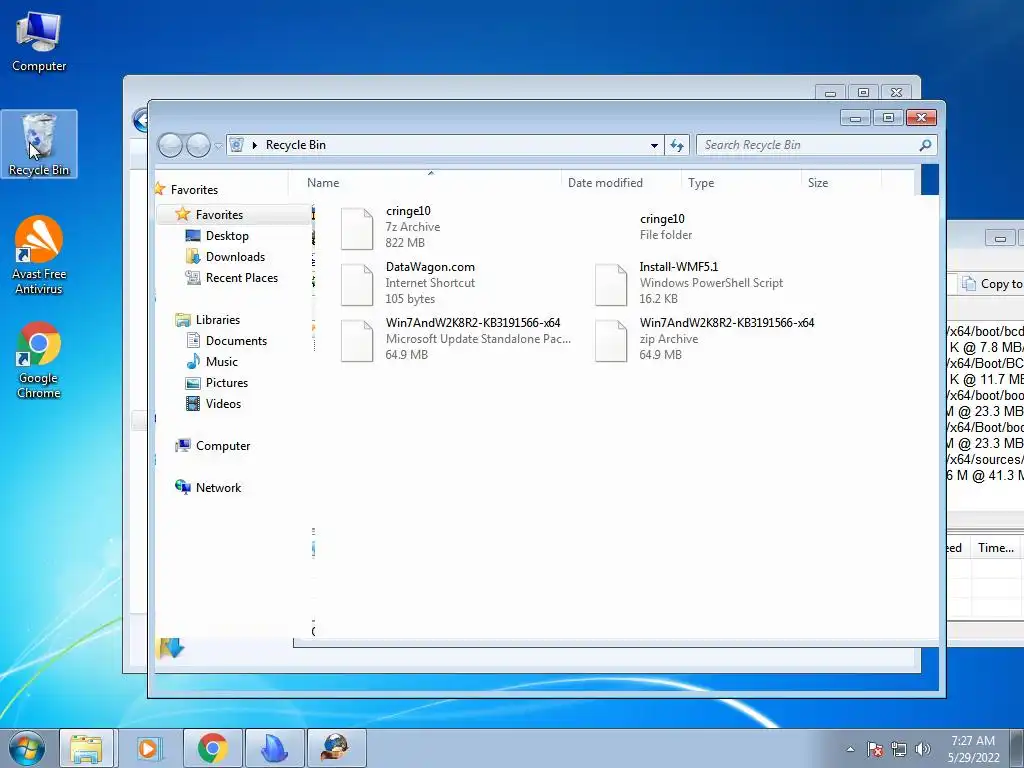The height and width of the screenshot is (768, 1024).
Task: Click the Refresh button beside address bar
Action: [677, 145]
